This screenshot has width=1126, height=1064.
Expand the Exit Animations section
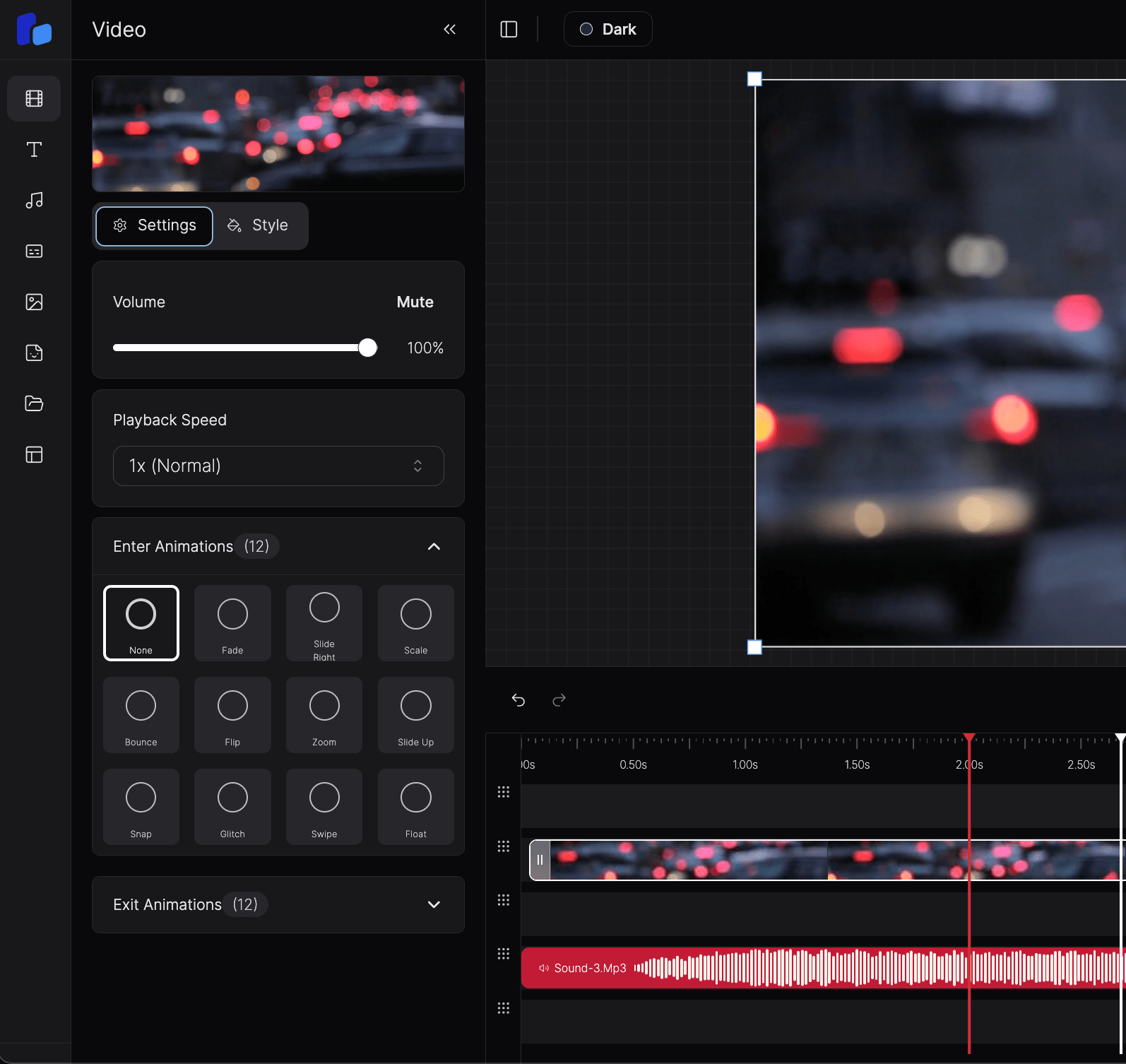coord(434,904)
